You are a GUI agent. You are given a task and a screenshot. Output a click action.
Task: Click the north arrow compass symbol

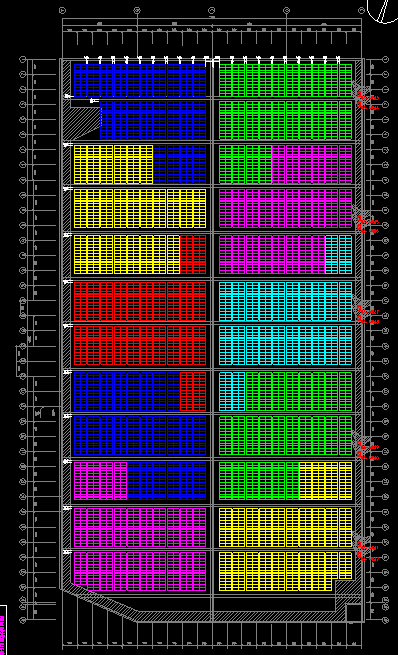click(x=382, y=10)
